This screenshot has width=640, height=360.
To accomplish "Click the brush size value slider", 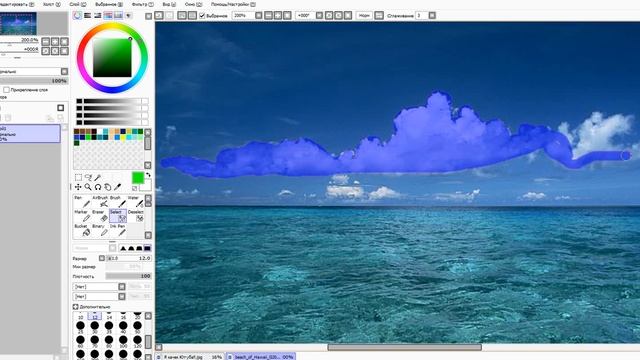I will point(129,258).
